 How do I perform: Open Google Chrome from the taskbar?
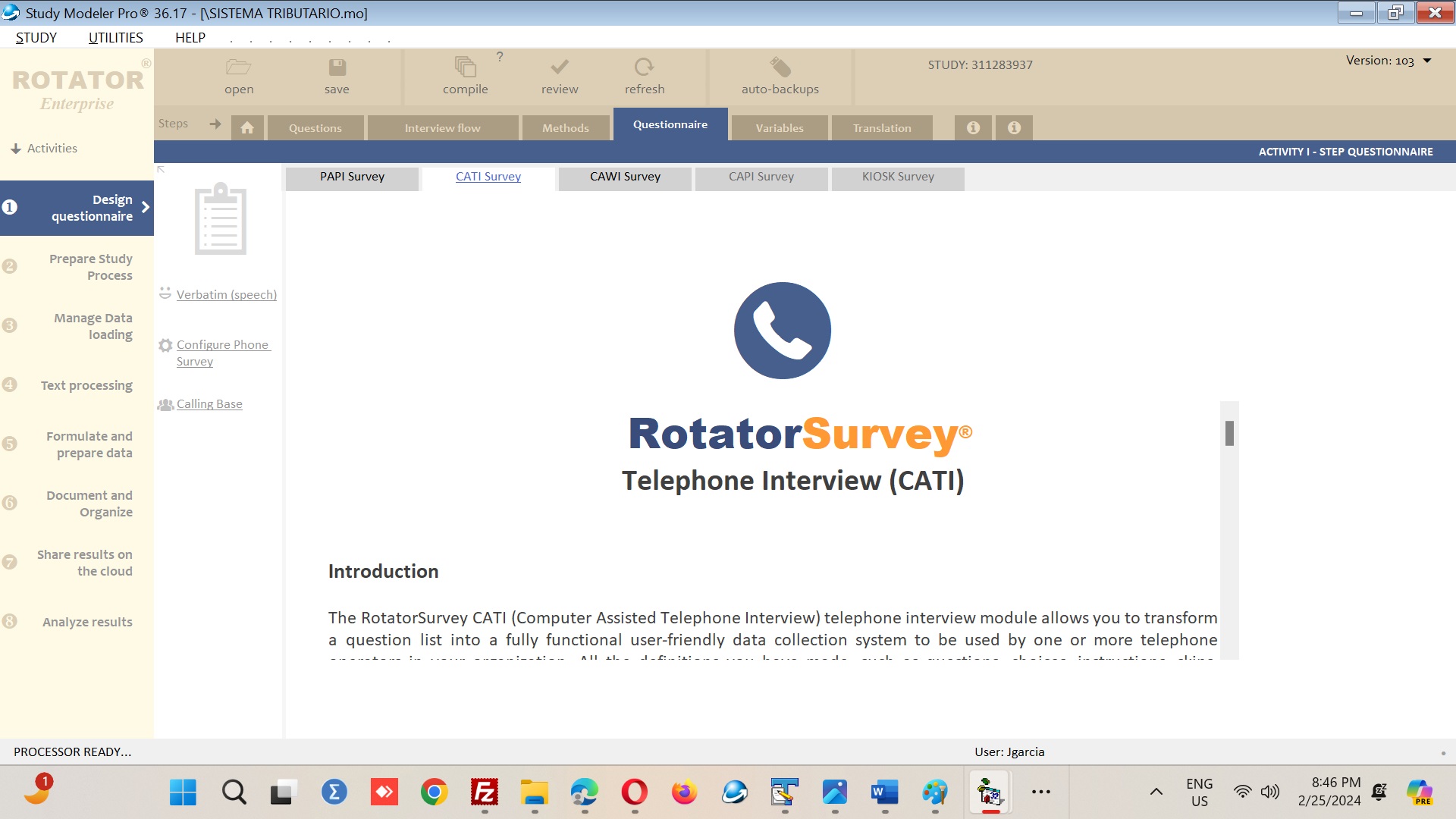pos(434,792)
